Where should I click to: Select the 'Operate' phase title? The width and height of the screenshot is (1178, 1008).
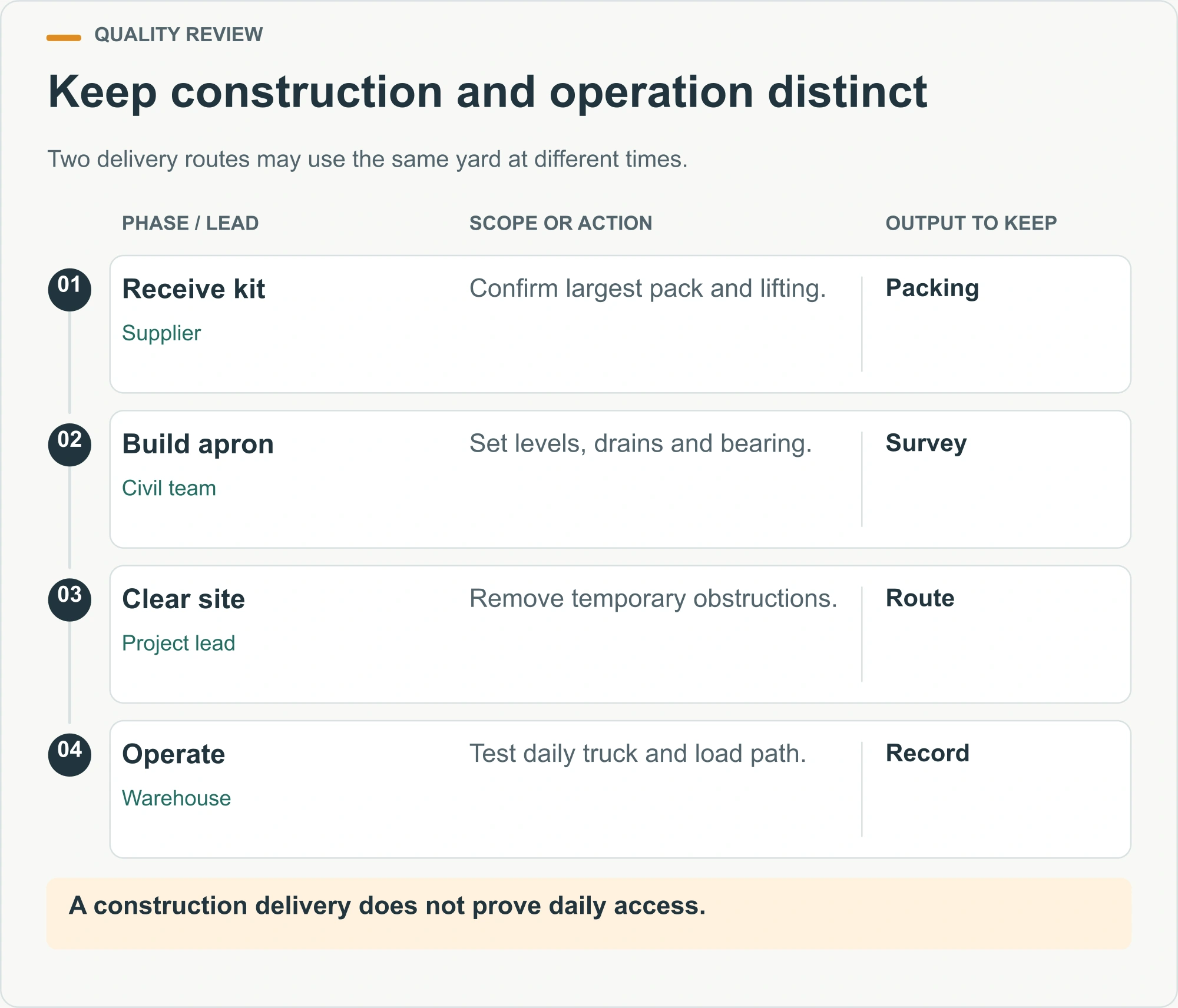[x=173, y=755]
